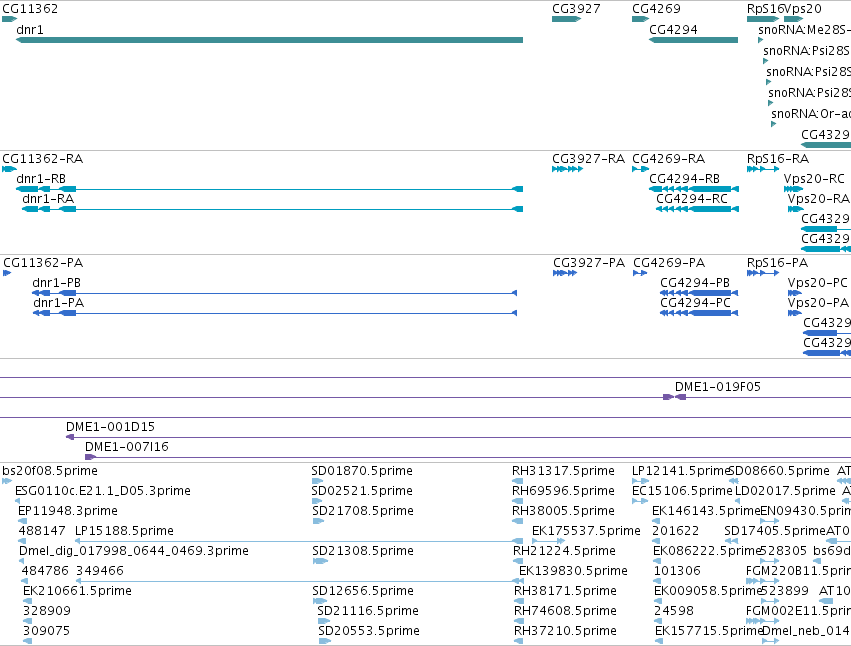851x646 pixels.
Task: Click the purple arrow glyphs under DME1-019F05
Action: point(675,397)
